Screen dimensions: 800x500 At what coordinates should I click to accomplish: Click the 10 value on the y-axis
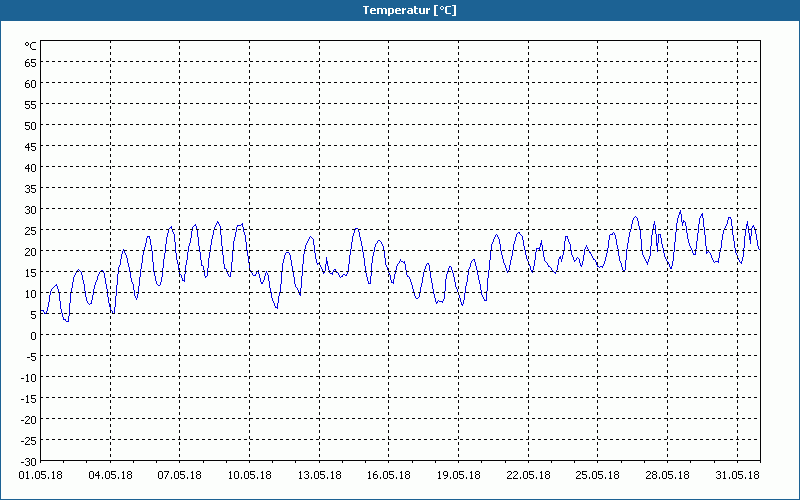tap(31, 294)
